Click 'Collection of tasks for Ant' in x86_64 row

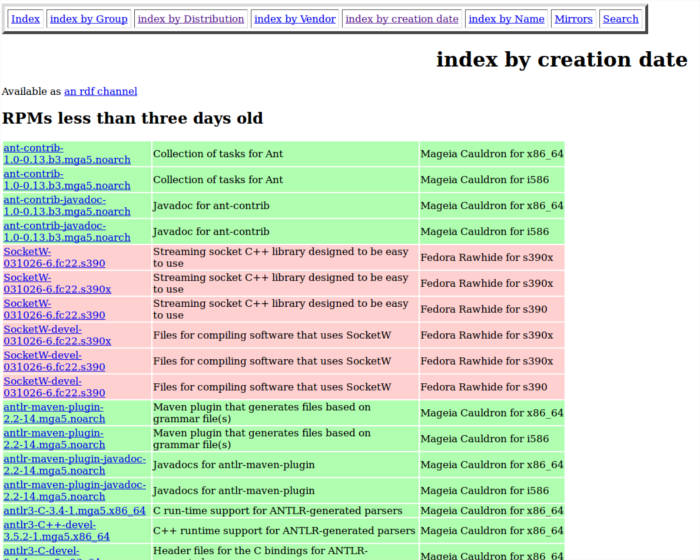coord(218,154)
